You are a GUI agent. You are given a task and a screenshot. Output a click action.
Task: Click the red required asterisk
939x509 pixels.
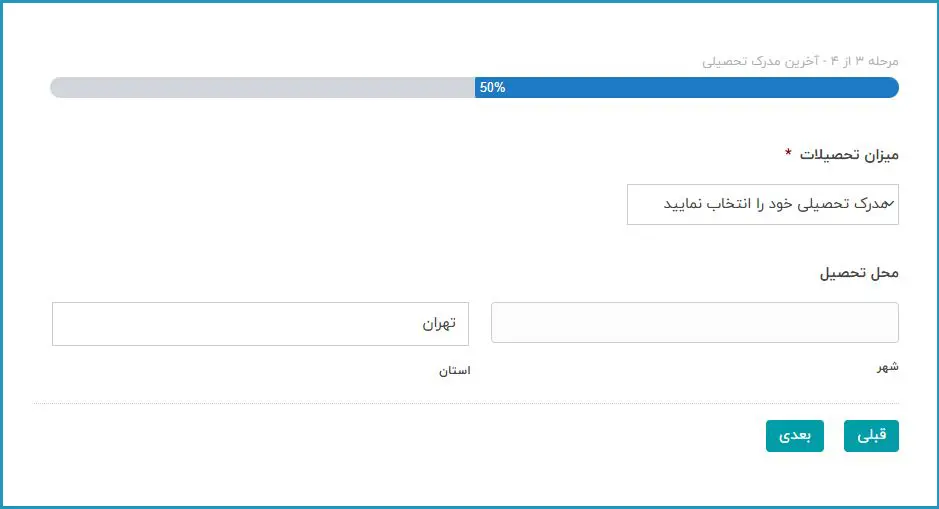[788, 153]
